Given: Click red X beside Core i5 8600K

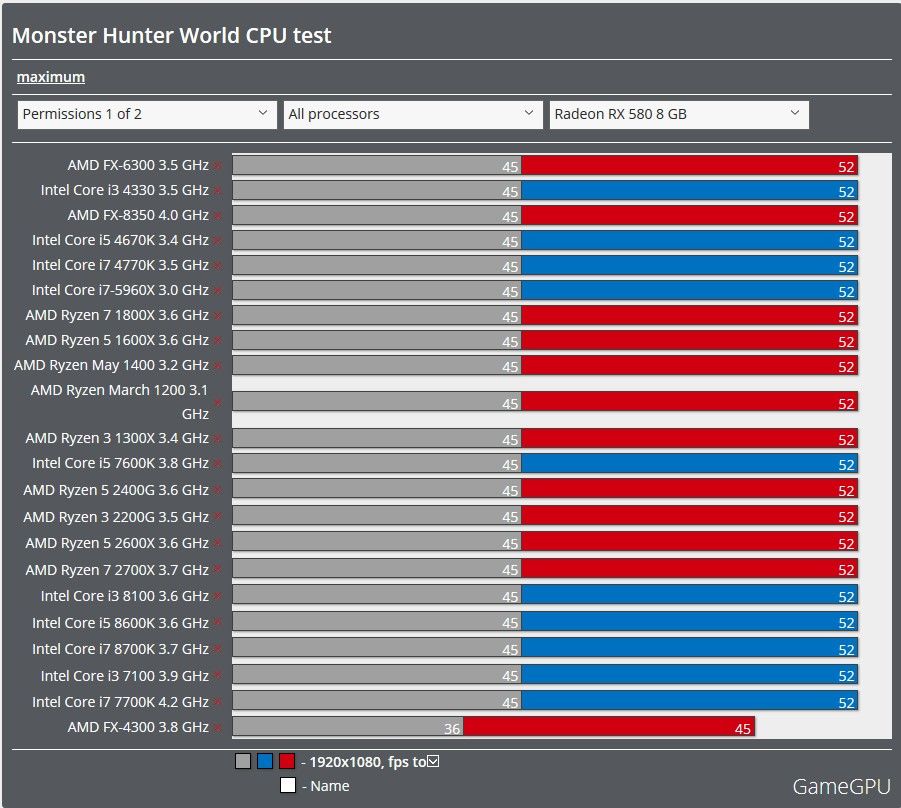Looking at the screenshot, I should [x=218, y=622].
